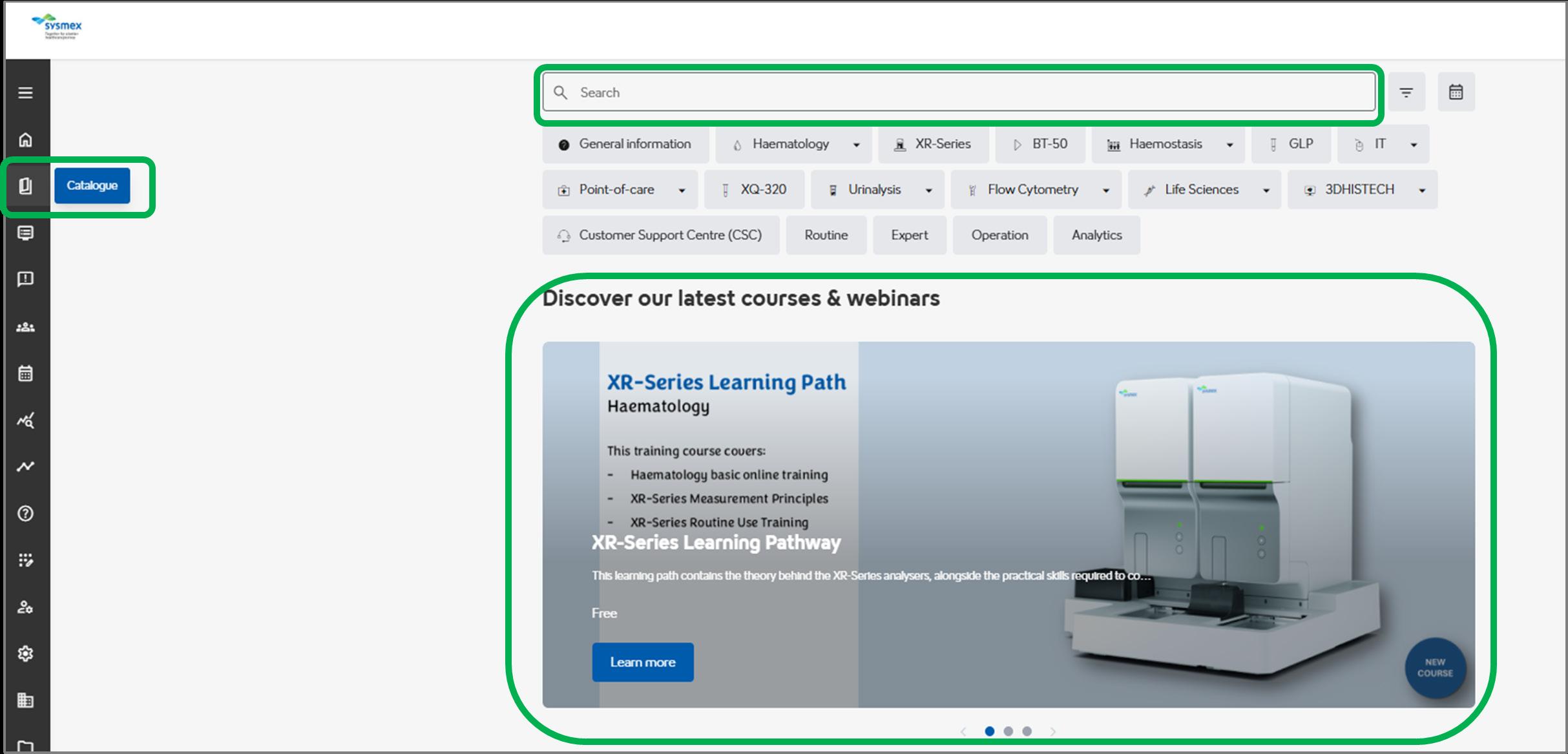
Task: Click the users group icon in the sidebar
Action: pos(25,327)
